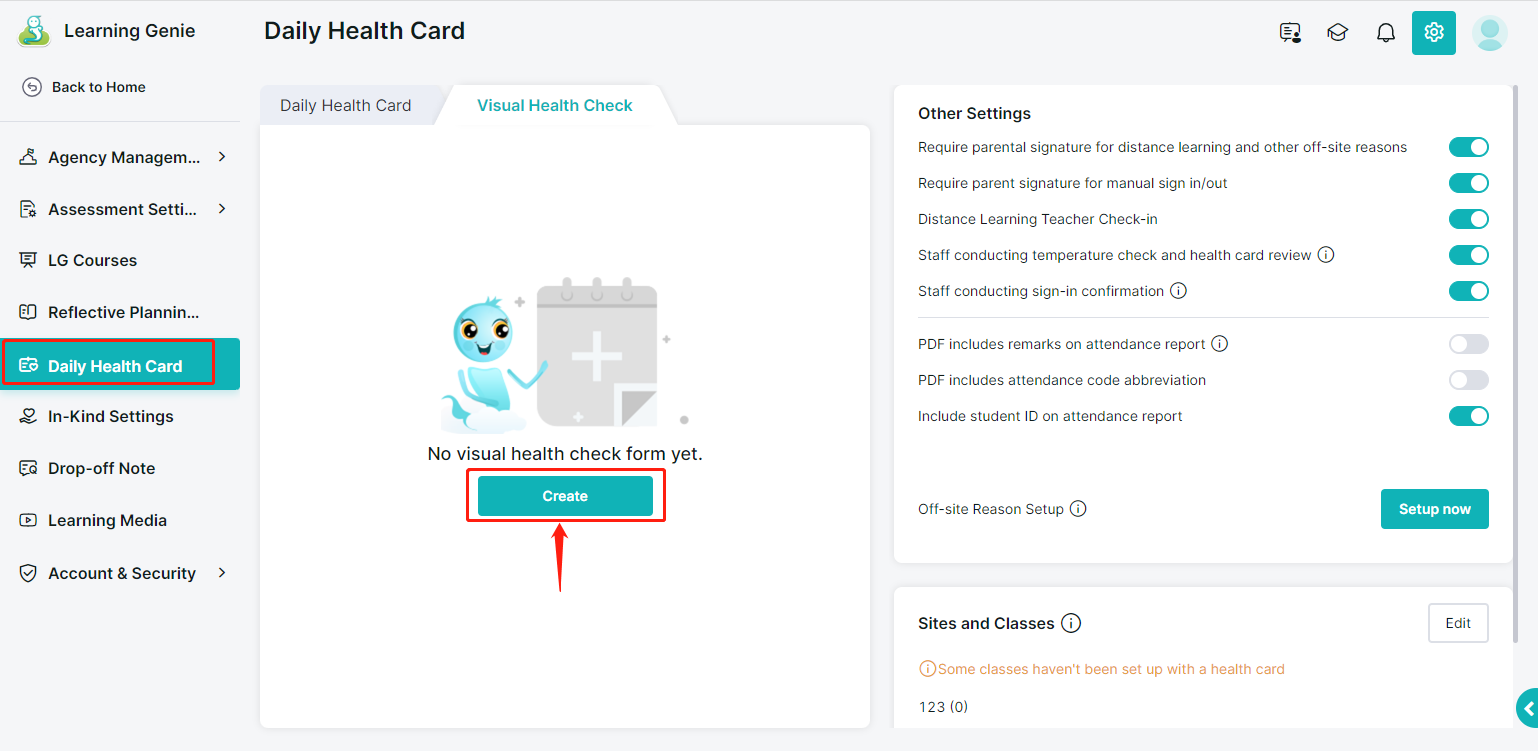Open the user profile avatar
This screenshot has height=751, width=1538.
pos(1489,33)
